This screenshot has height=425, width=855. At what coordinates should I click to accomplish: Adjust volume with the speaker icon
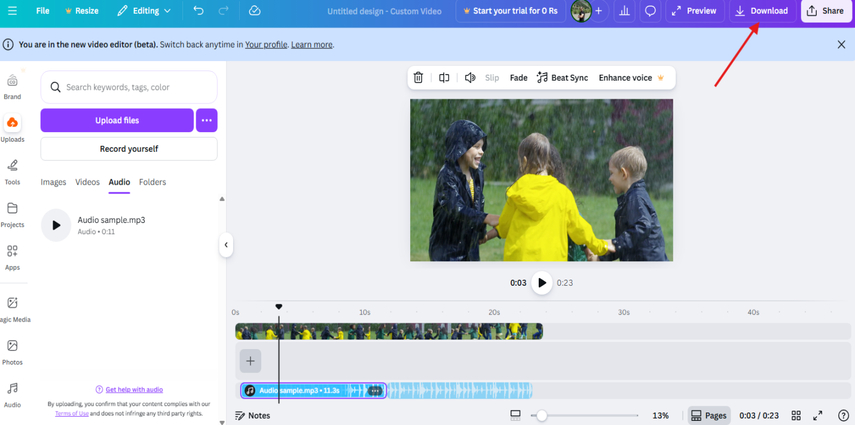[x=470, y=77]
